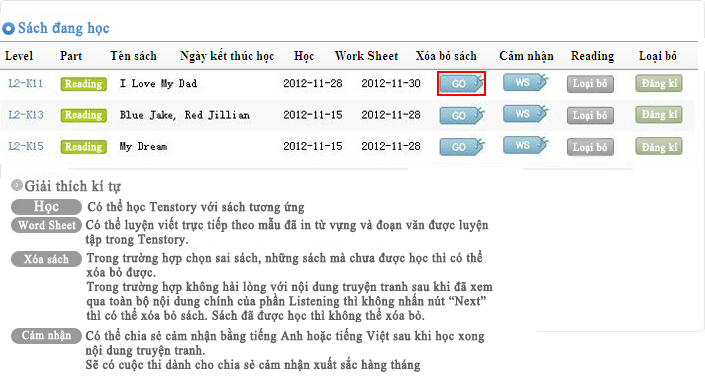Click the Reading column header
The image size is (705, 380).
point(592,56)
